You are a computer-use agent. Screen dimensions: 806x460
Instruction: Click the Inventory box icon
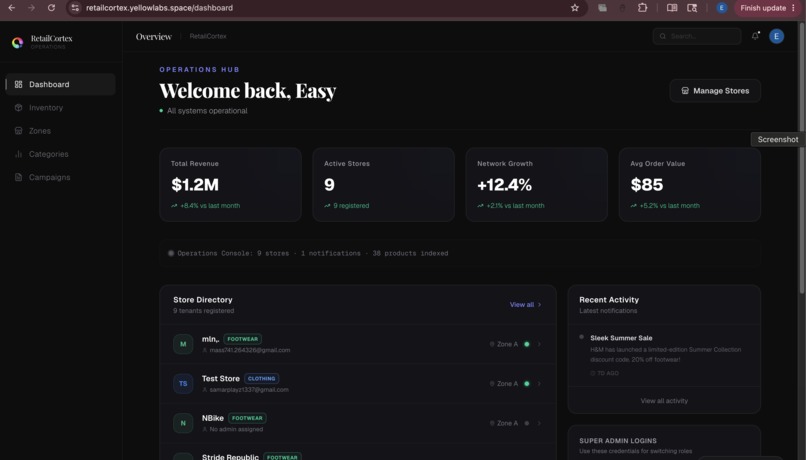point(19,107)
